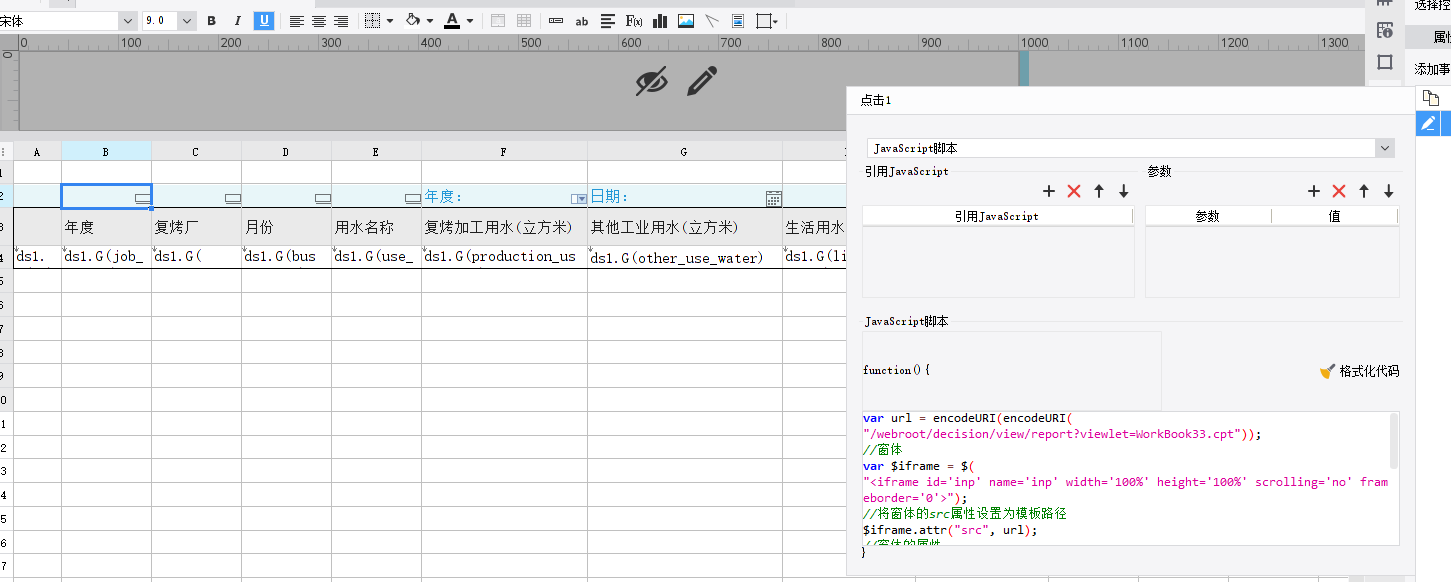Move the 引用JavaScript entry up
Viewport: 1451px width, 582px height.
(1099, 191)
